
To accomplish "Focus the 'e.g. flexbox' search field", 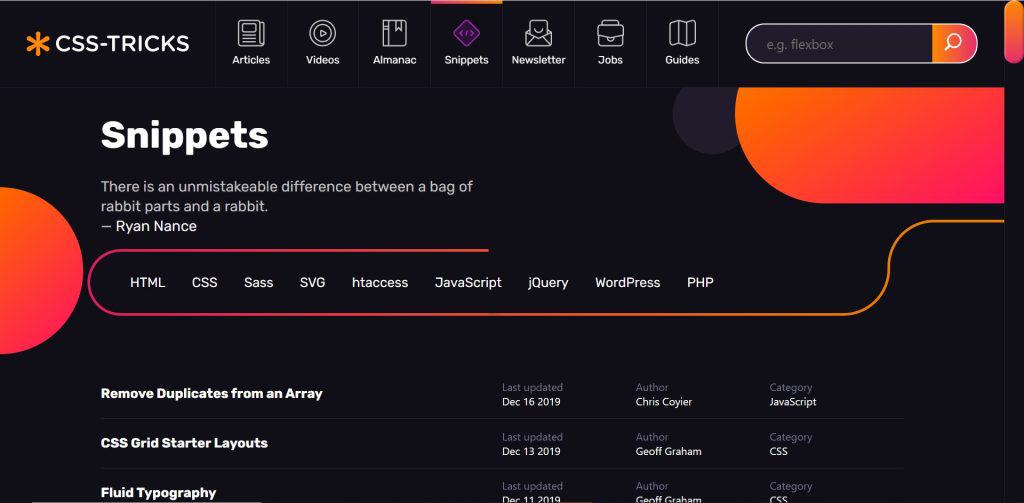I will tap(839, 44).
